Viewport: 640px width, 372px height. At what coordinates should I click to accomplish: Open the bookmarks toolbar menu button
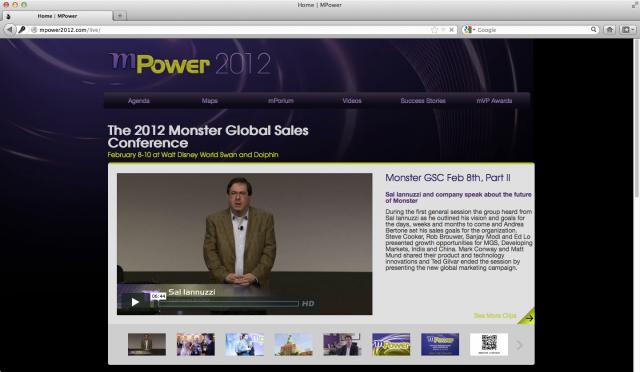pyautogui.click(x=627, y=29)
